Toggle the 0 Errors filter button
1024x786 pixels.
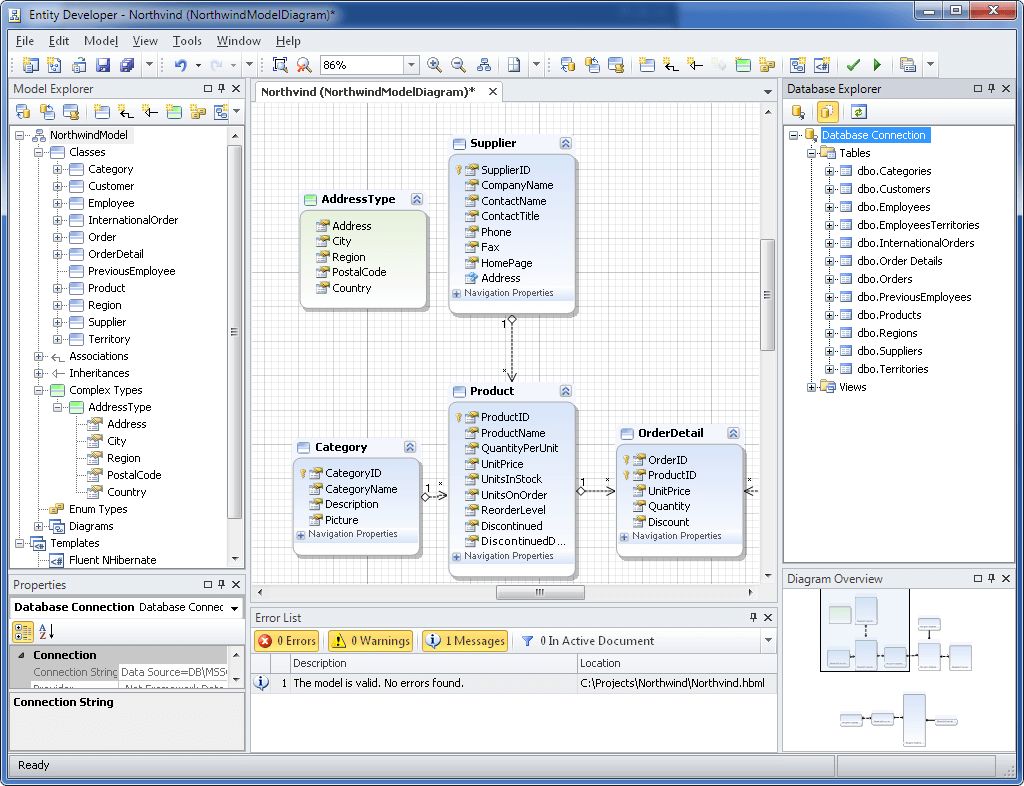click(x=287, y=641)
